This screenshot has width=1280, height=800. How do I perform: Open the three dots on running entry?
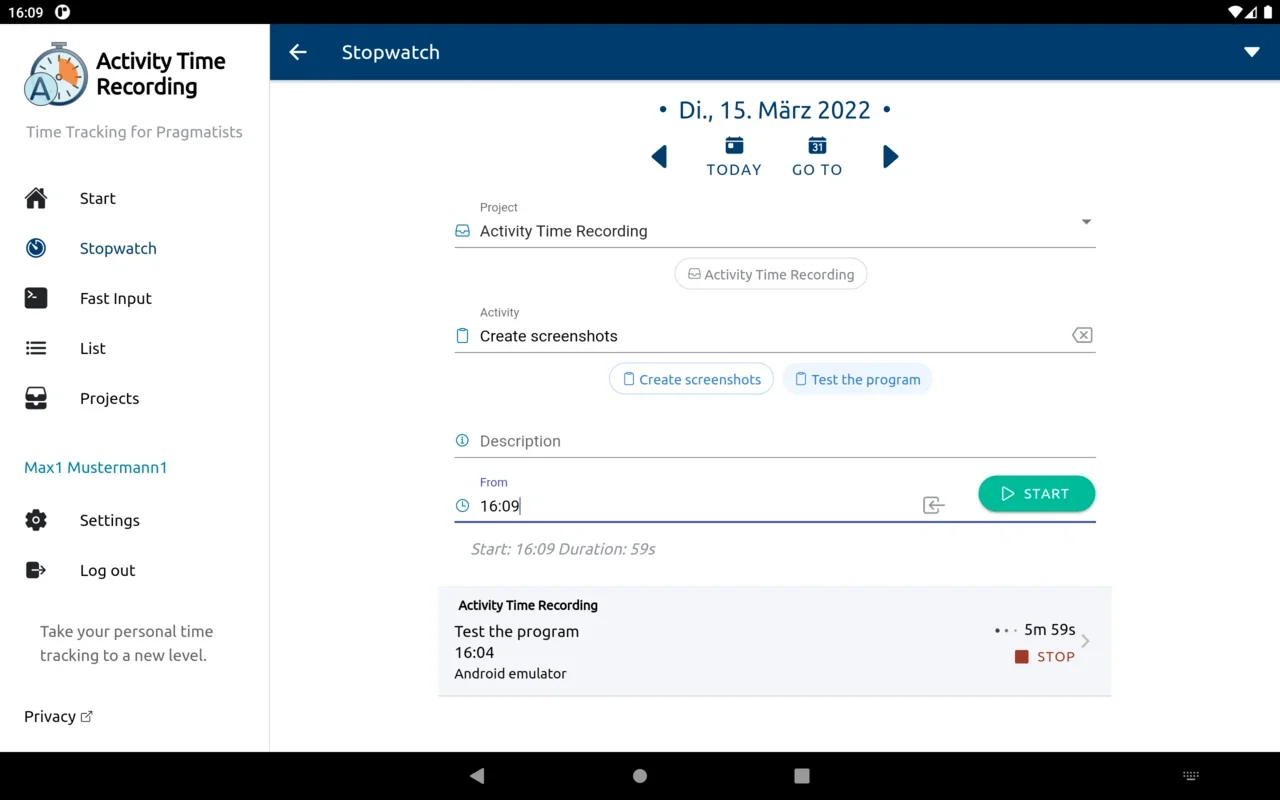pos(1004,630)
